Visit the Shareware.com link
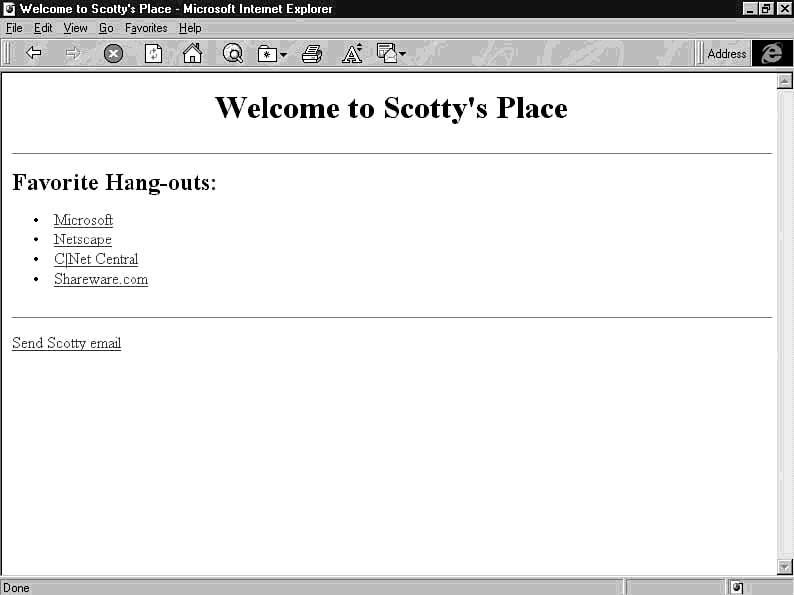This screenshot has height=595, width=794. (100, 280)
